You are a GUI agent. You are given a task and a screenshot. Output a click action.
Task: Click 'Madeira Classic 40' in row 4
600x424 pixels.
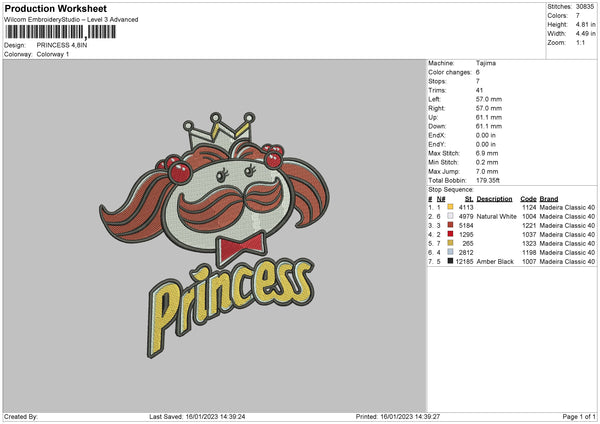[567, 235]
